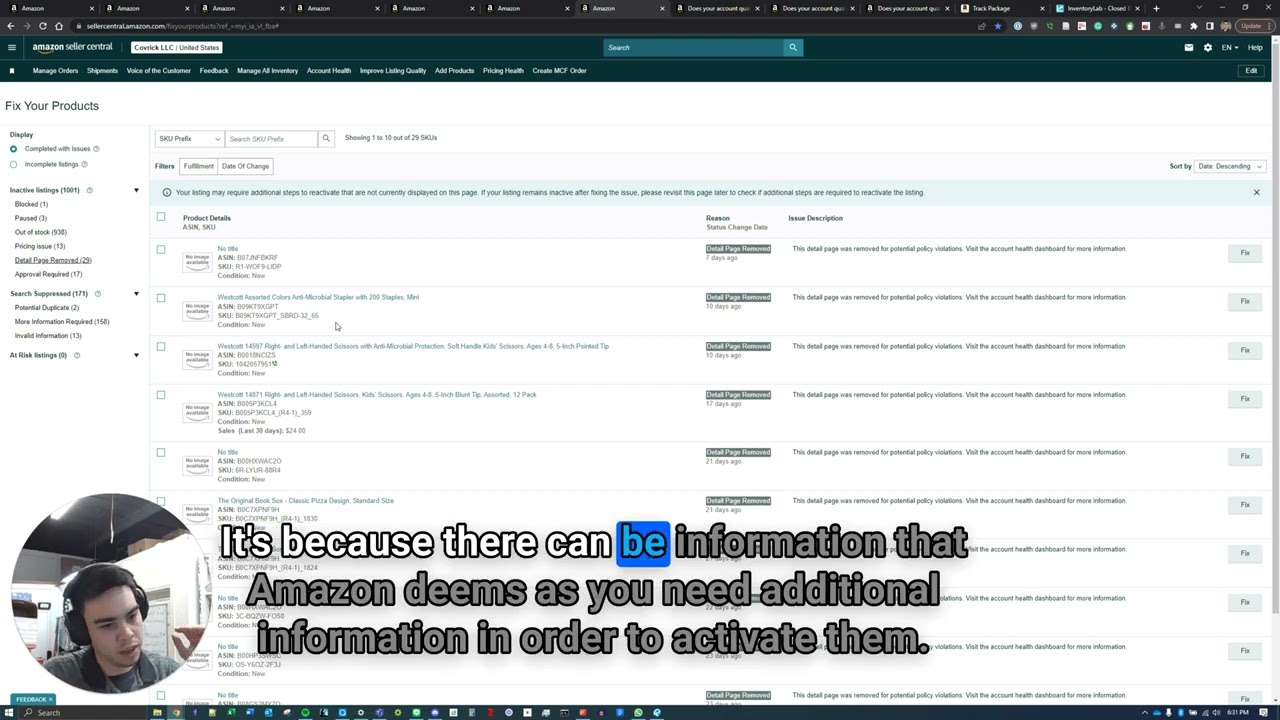Click info icon beside Completed with Issues
Viewport: 1280px width, 720px height.
96,149
